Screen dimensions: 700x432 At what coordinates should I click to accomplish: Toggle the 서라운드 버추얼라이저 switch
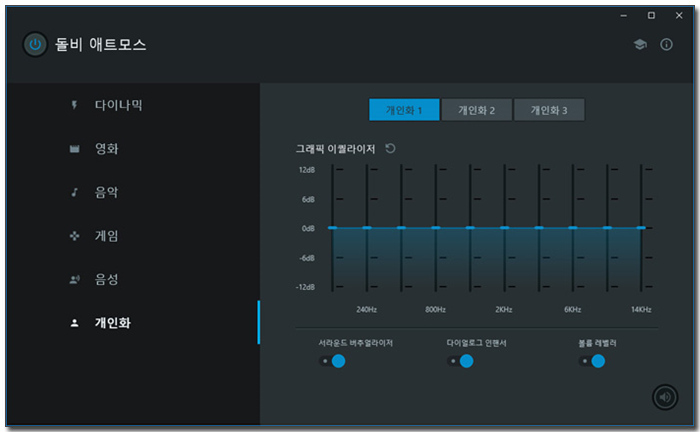[333, 361]
